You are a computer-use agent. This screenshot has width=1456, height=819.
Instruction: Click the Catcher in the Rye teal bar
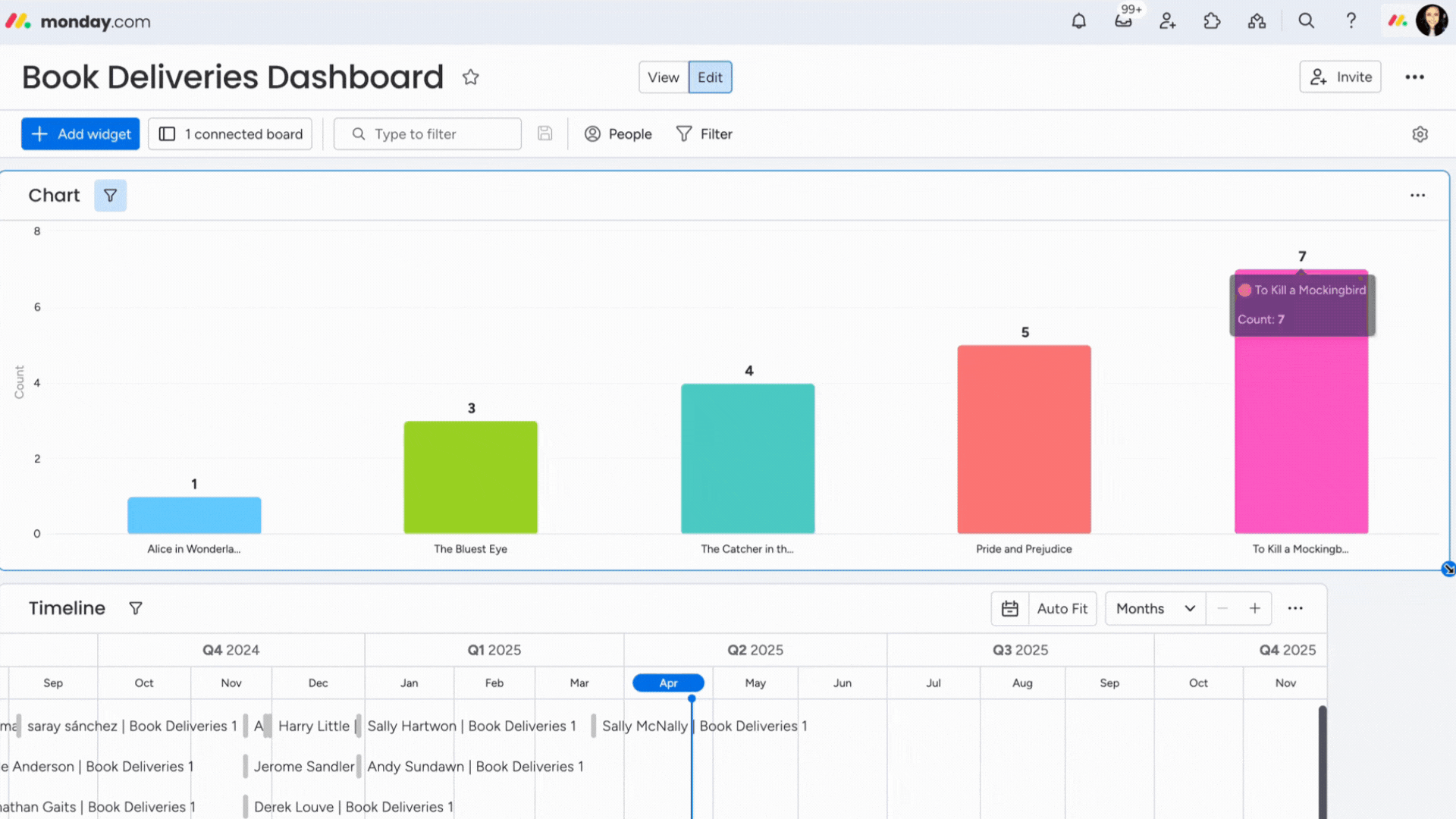[748, 459]
